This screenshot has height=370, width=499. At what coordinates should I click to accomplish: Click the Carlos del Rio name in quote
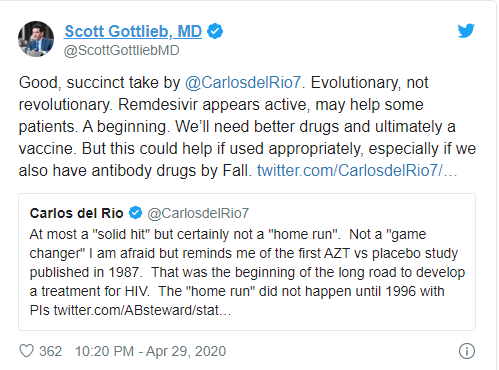click(x=76, y=213)
